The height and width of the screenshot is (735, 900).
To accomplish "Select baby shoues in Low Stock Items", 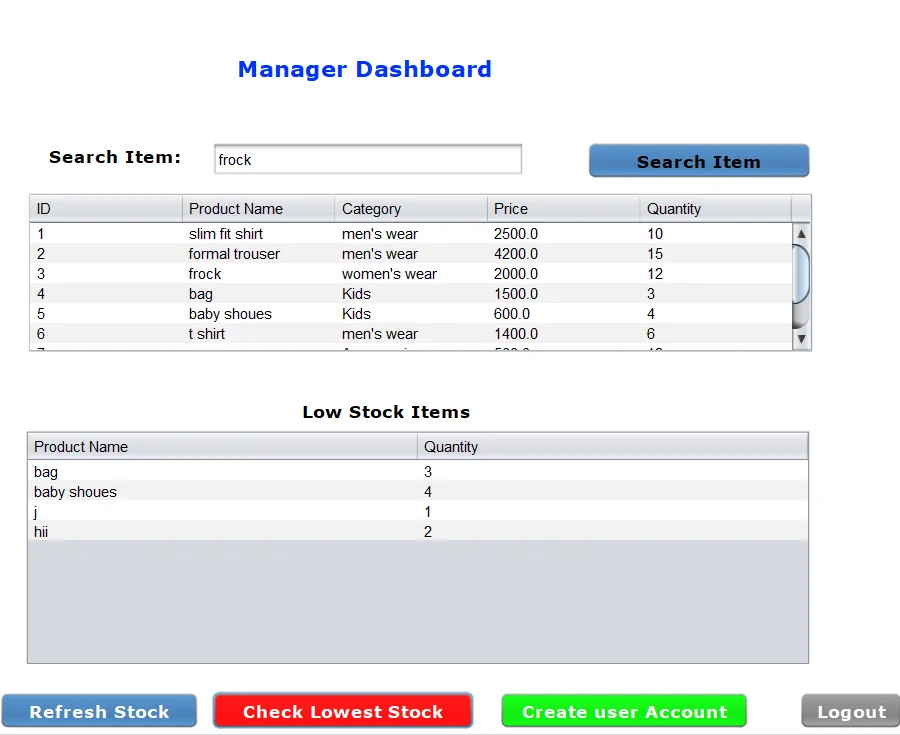I will 223,492.
